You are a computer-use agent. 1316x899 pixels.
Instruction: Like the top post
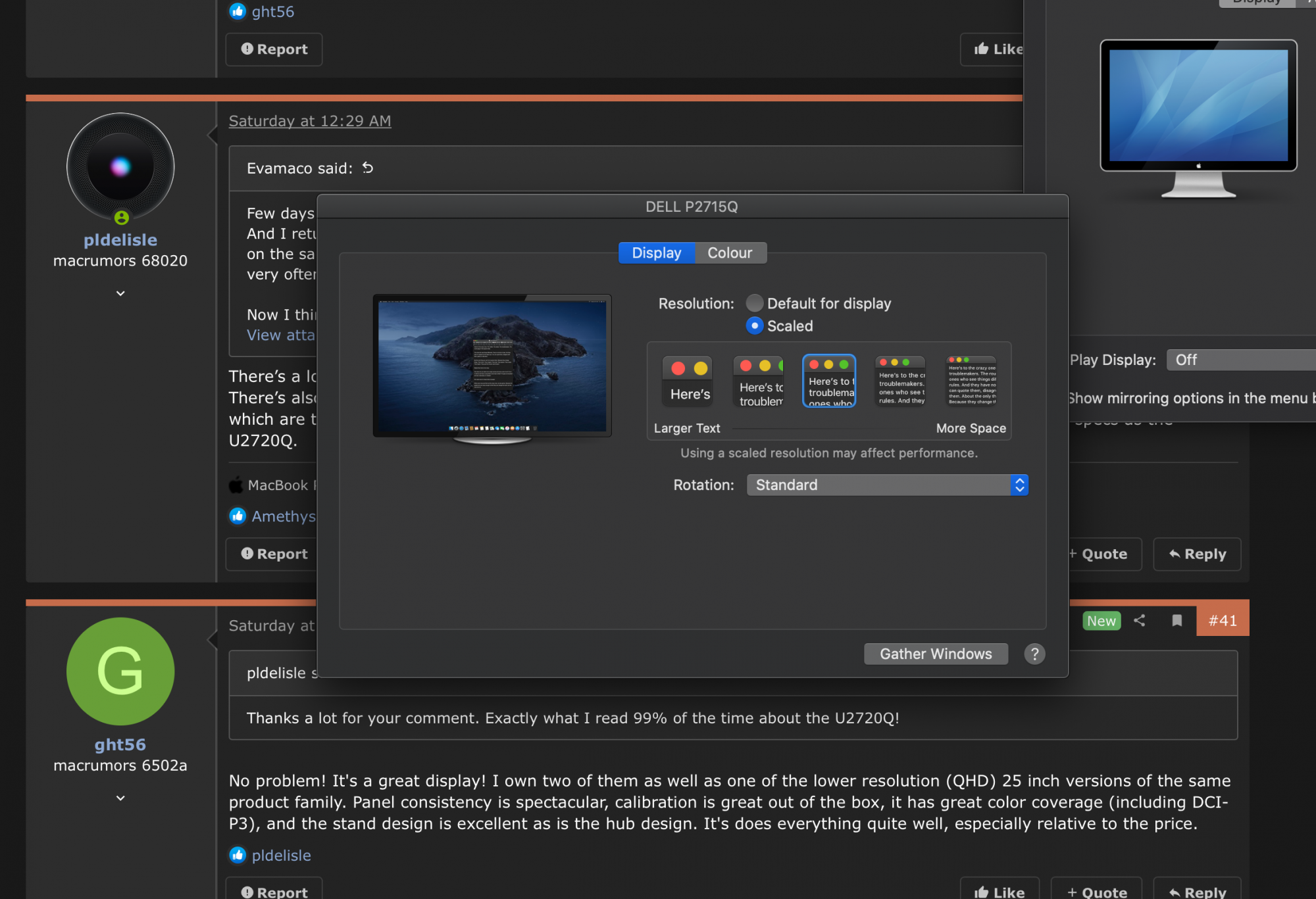click(x=992, y=49)
